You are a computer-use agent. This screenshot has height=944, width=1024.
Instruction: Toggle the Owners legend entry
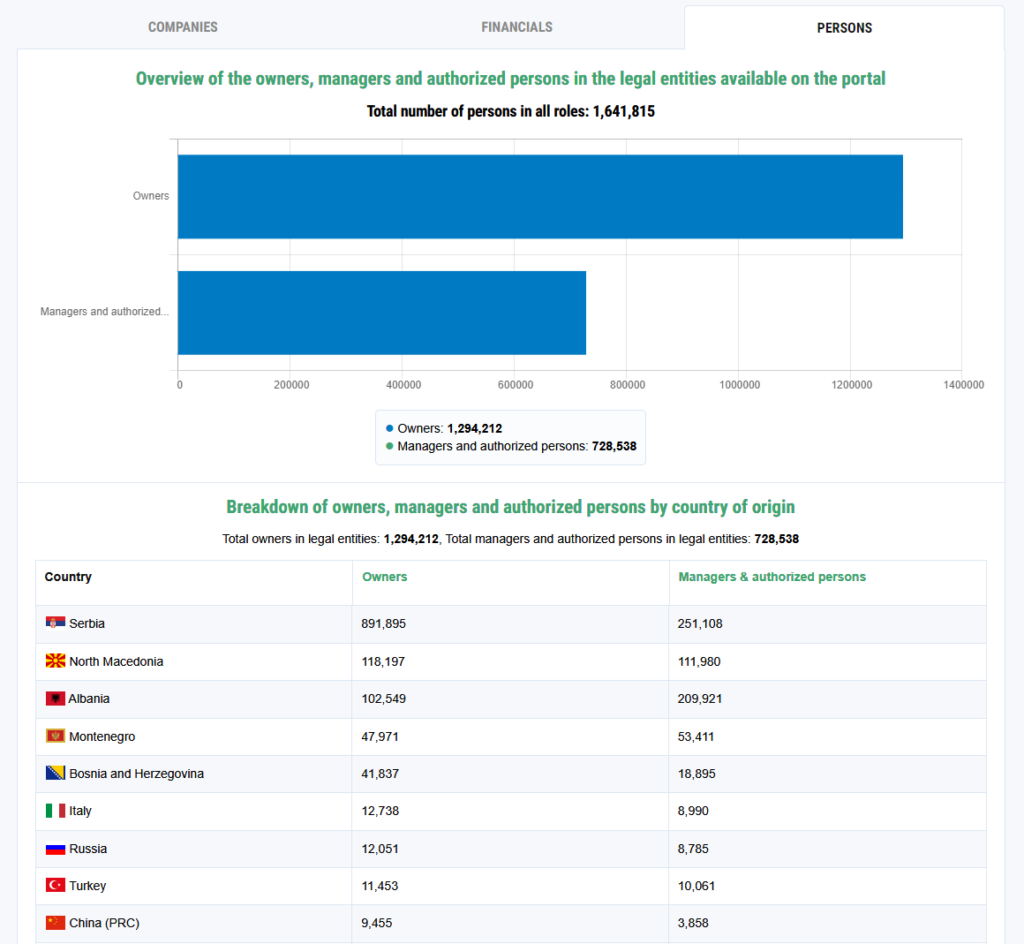pos(444,428)
